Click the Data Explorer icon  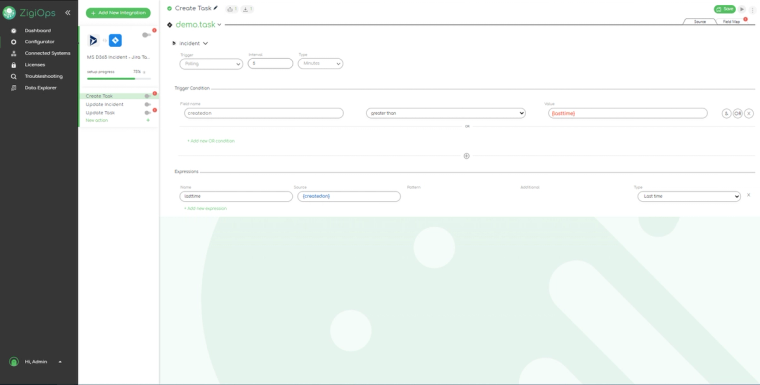[x=14, y=88]
